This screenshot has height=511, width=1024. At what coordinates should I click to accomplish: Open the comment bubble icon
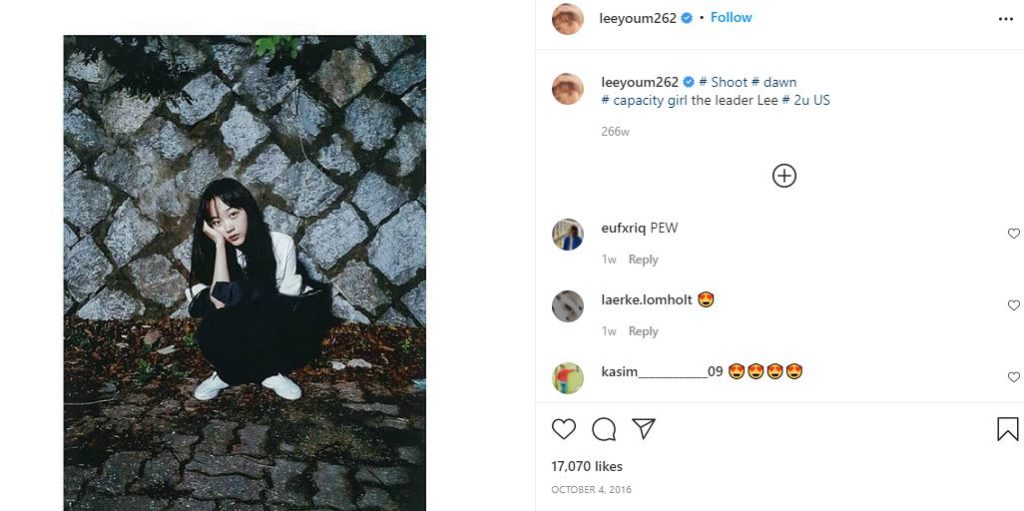click(604, 429)
